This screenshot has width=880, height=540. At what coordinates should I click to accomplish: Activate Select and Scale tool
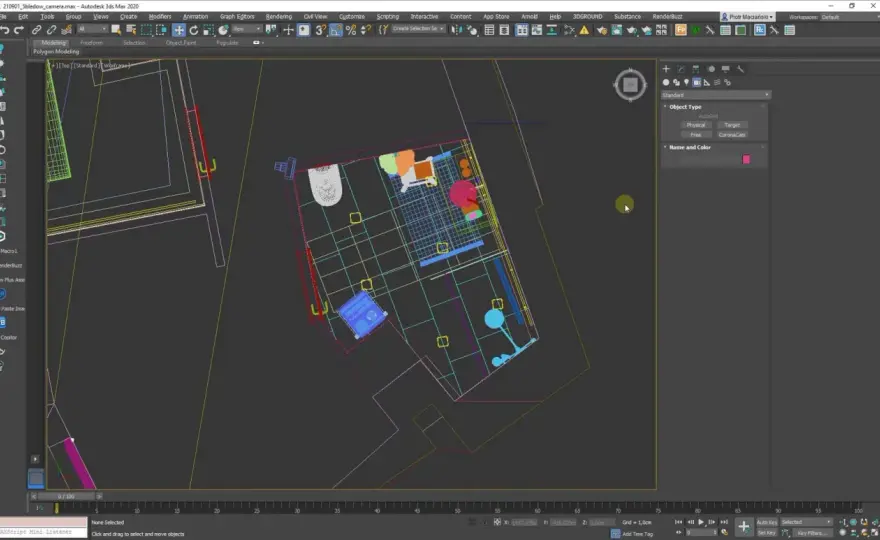coord(208,30)
